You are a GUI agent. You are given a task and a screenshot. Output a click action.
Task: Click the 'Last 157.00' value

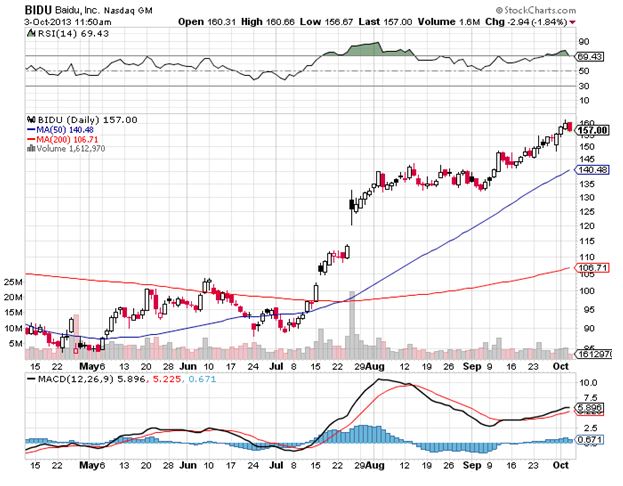pyautogui.click(x=385, y=22)
